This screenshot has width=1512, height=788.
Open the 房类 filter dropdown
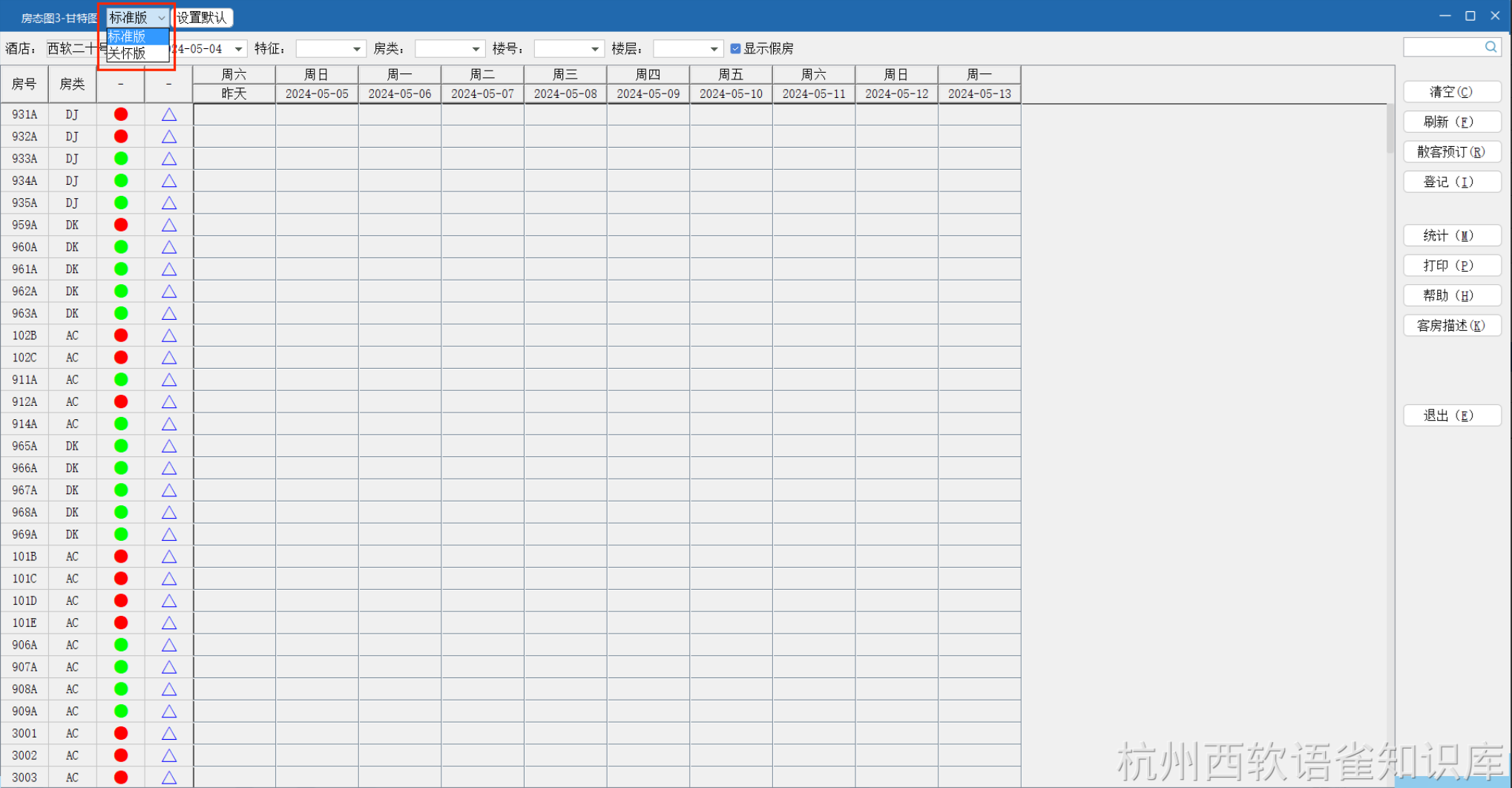coord(450,49)
